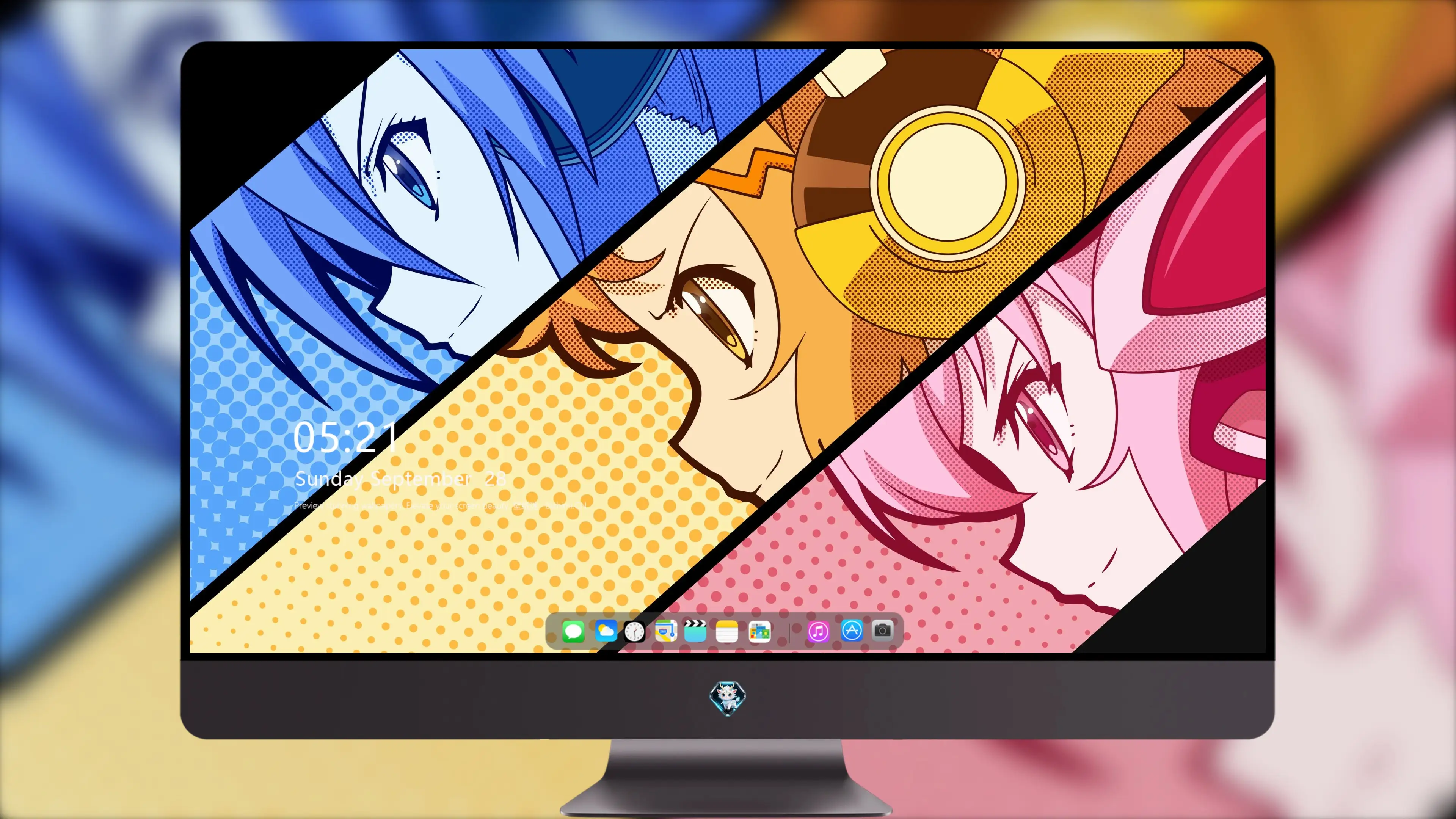Open the Camera app in the dock
This screenshot has width=1456, height=819.
click(x=882, y=630)
